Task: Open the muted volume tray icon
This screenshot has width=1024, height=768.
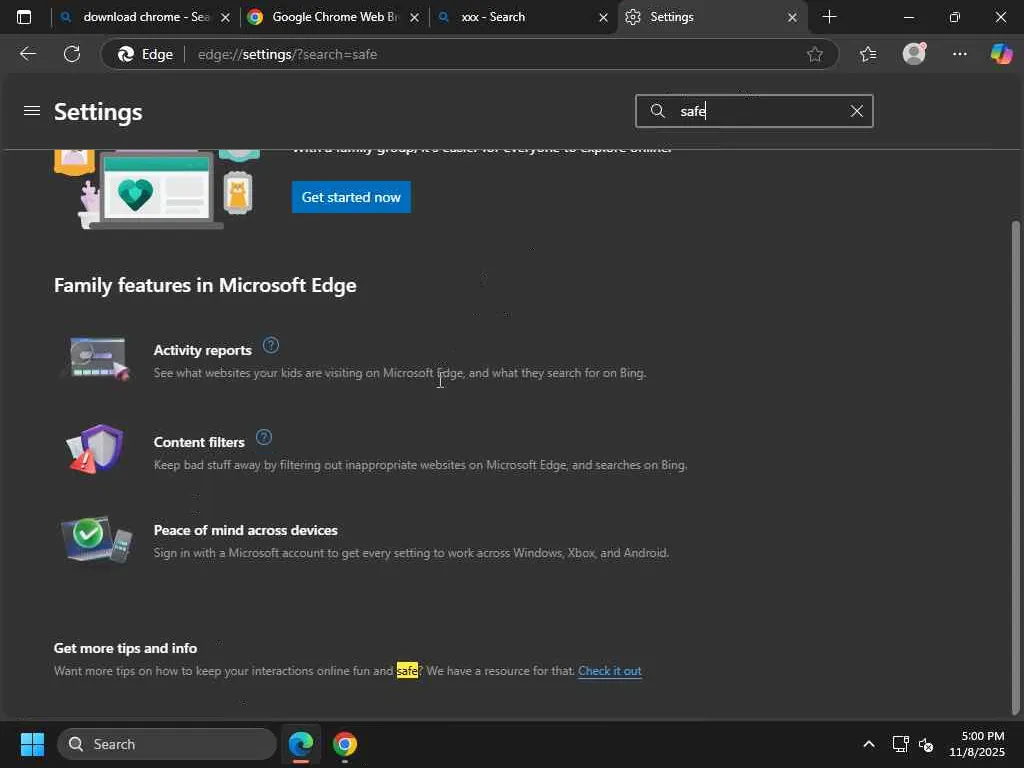Action: click(926, 744)
